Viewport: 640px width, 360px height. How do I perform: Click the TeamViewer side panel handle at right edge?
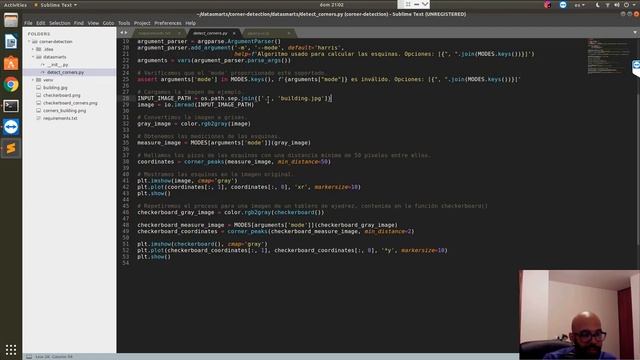pyautogui.click(x=636, y=68)
